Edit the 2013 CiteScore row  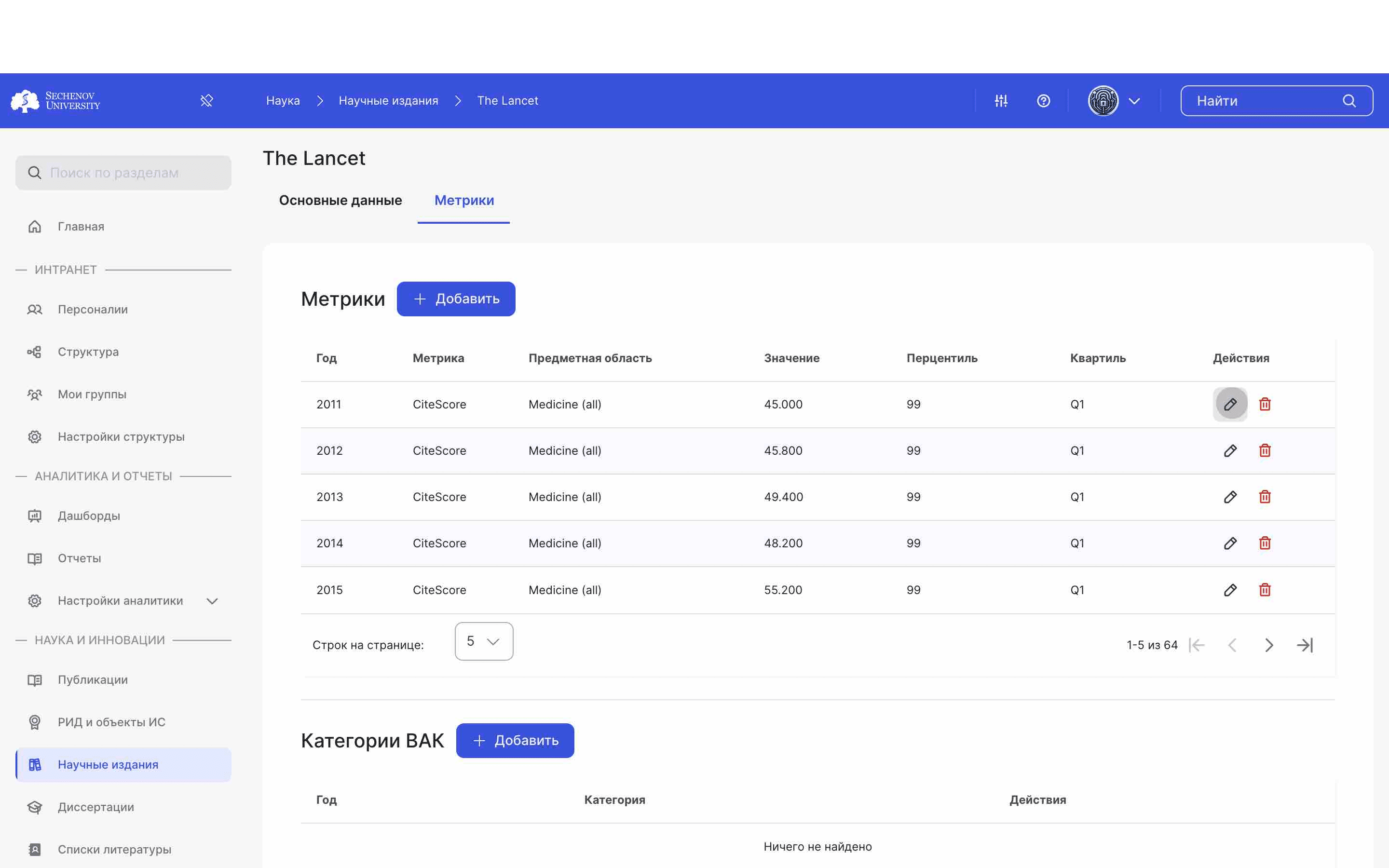click(1230, 497)
